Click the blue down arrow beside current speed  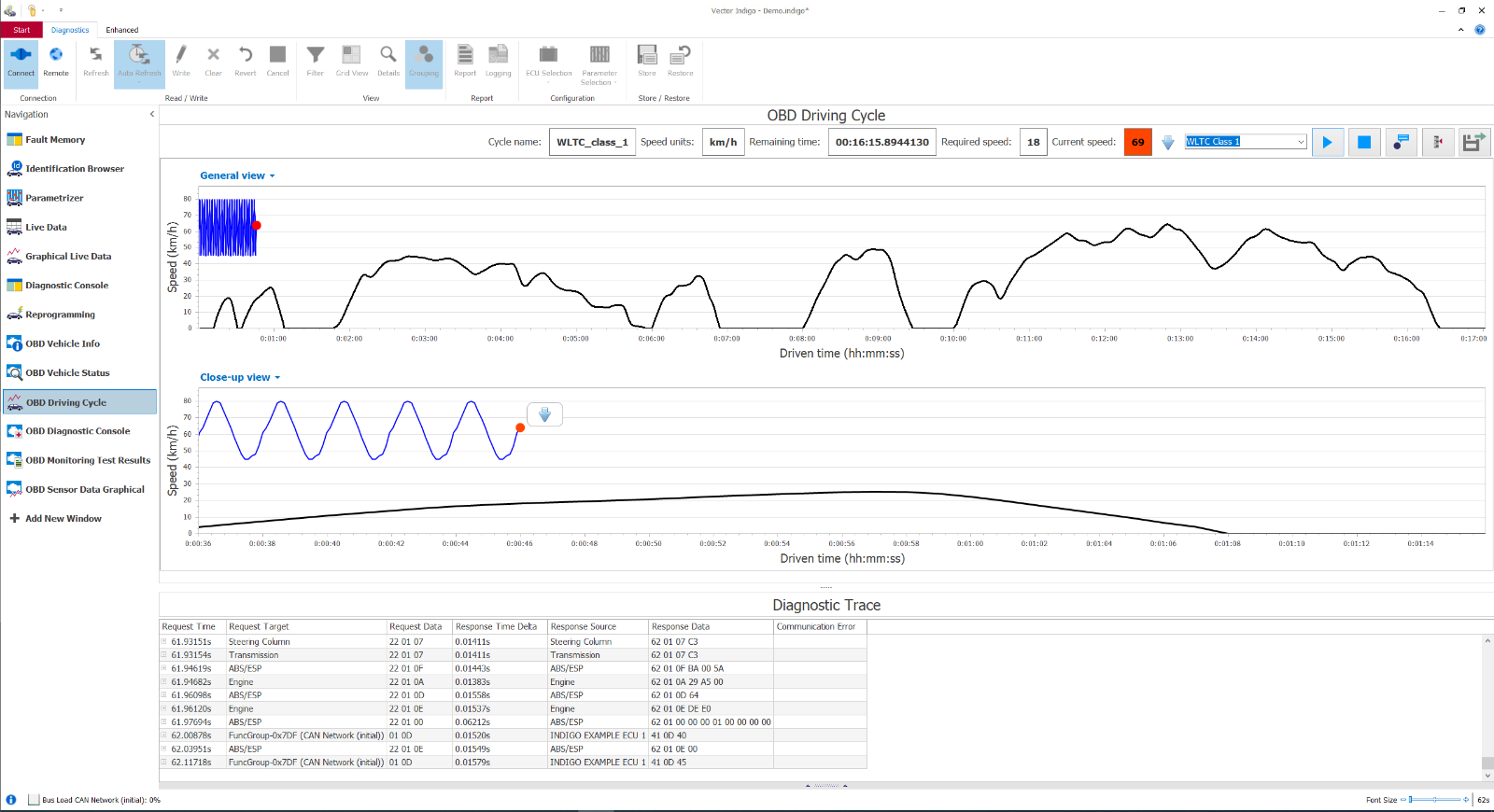[1168, 143]
